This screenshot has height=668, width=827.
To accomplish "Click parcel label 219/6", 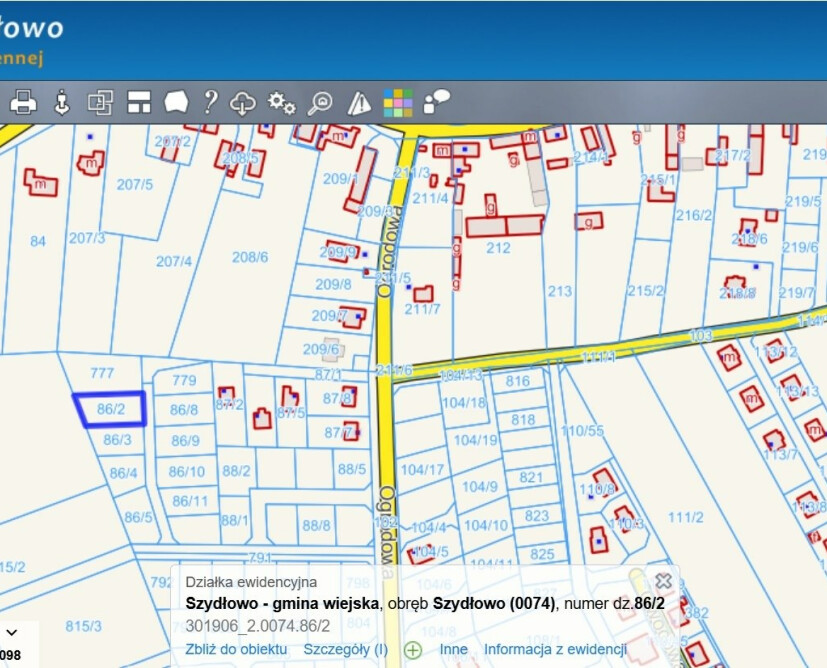I will click(x=800, y=247).
